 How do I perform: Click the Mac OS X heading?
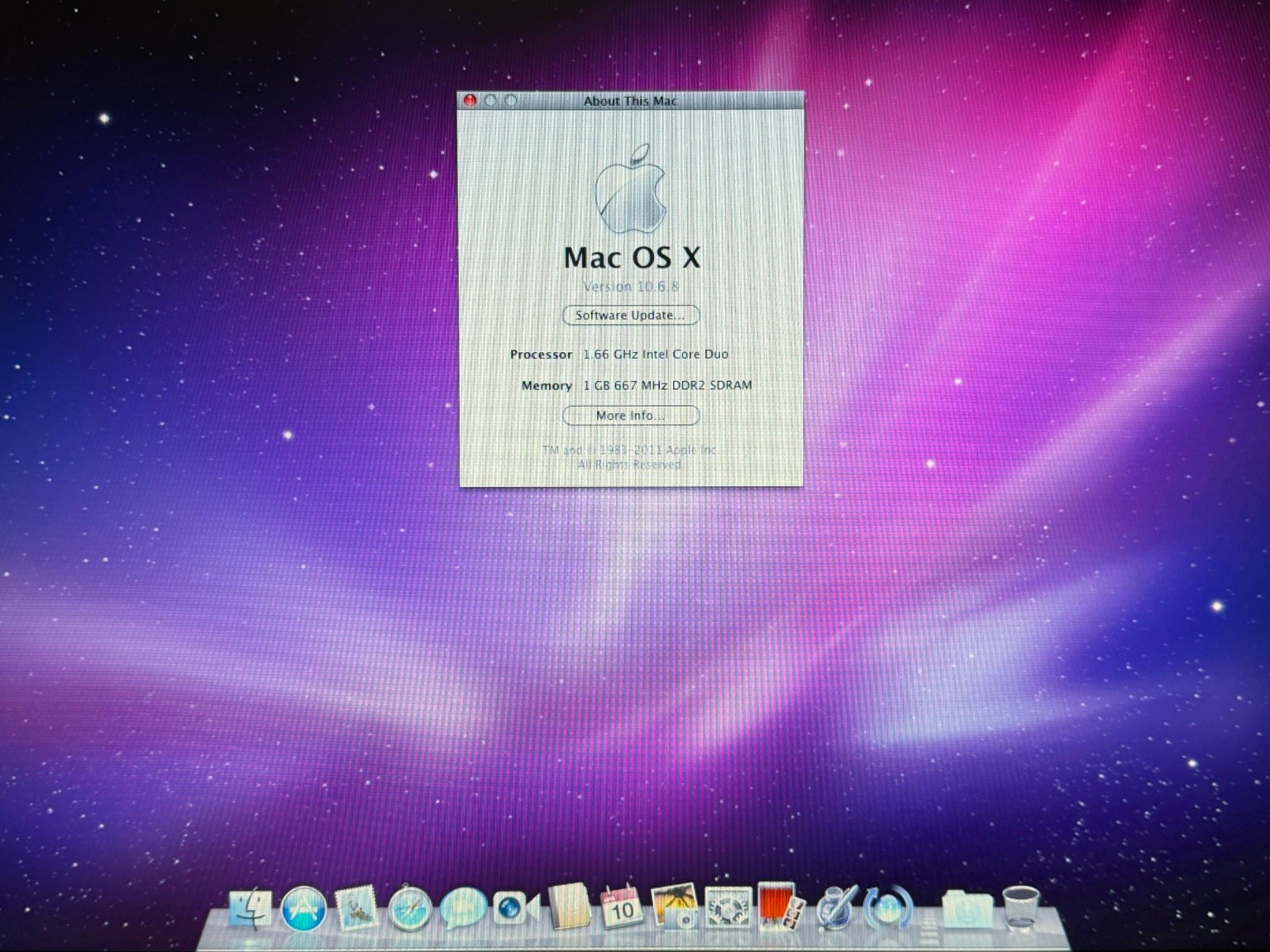coord(632,257)
